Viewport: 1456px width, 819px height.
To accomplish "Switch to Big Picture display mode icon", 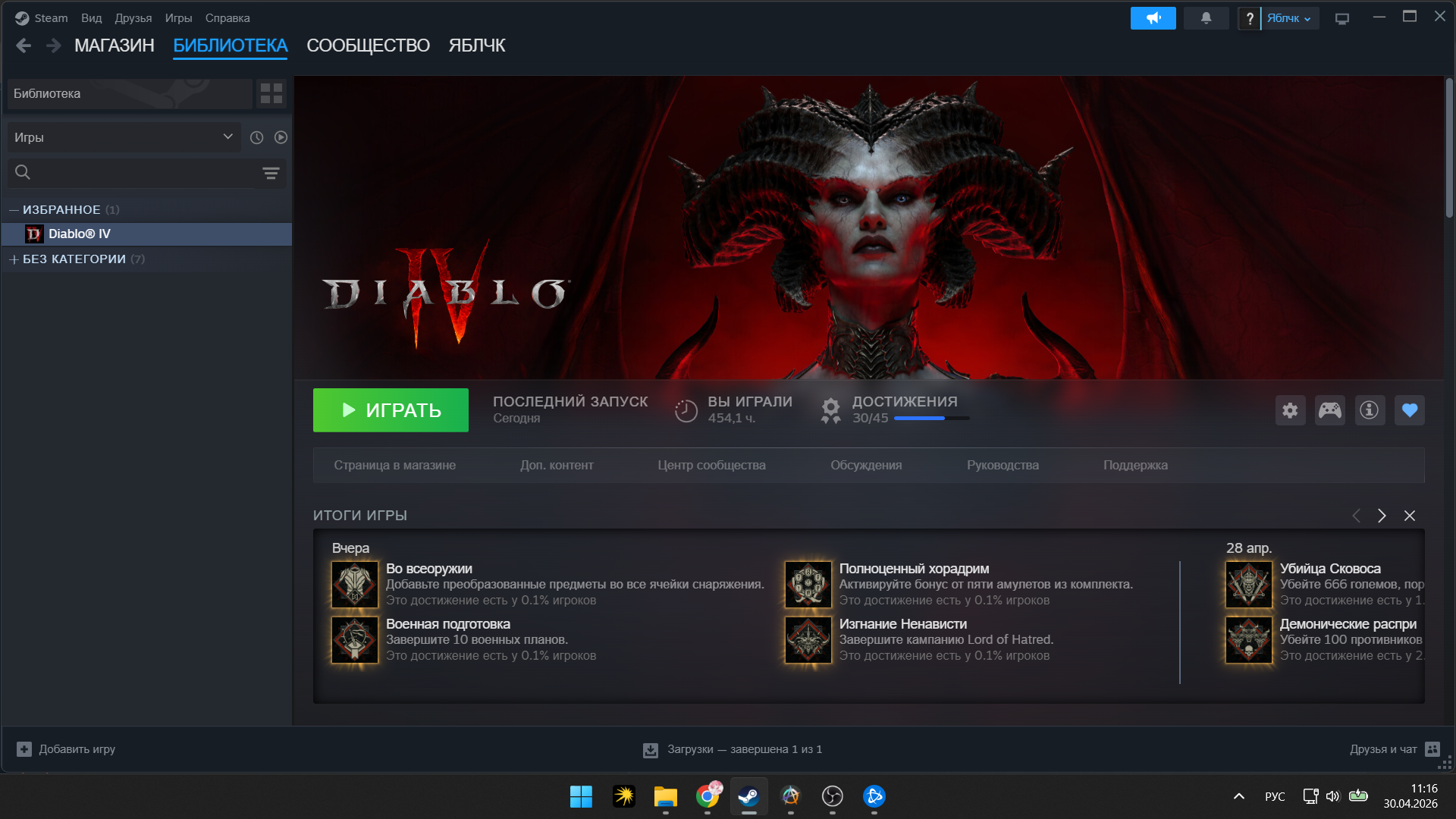I will point(1342,18).
